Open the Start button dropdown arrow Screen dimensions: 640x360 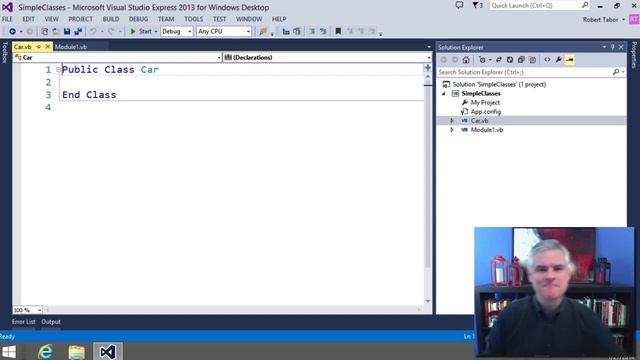click(156, 31)
